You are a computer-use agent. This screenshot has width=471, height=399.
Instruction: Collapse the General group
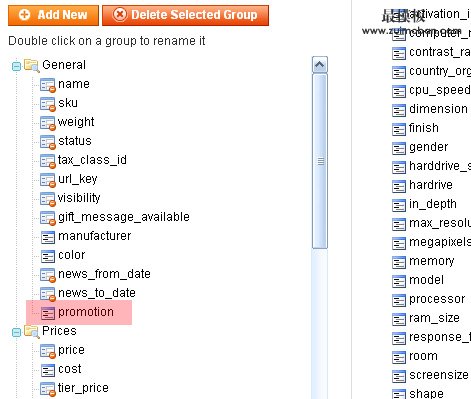point(16,66)
